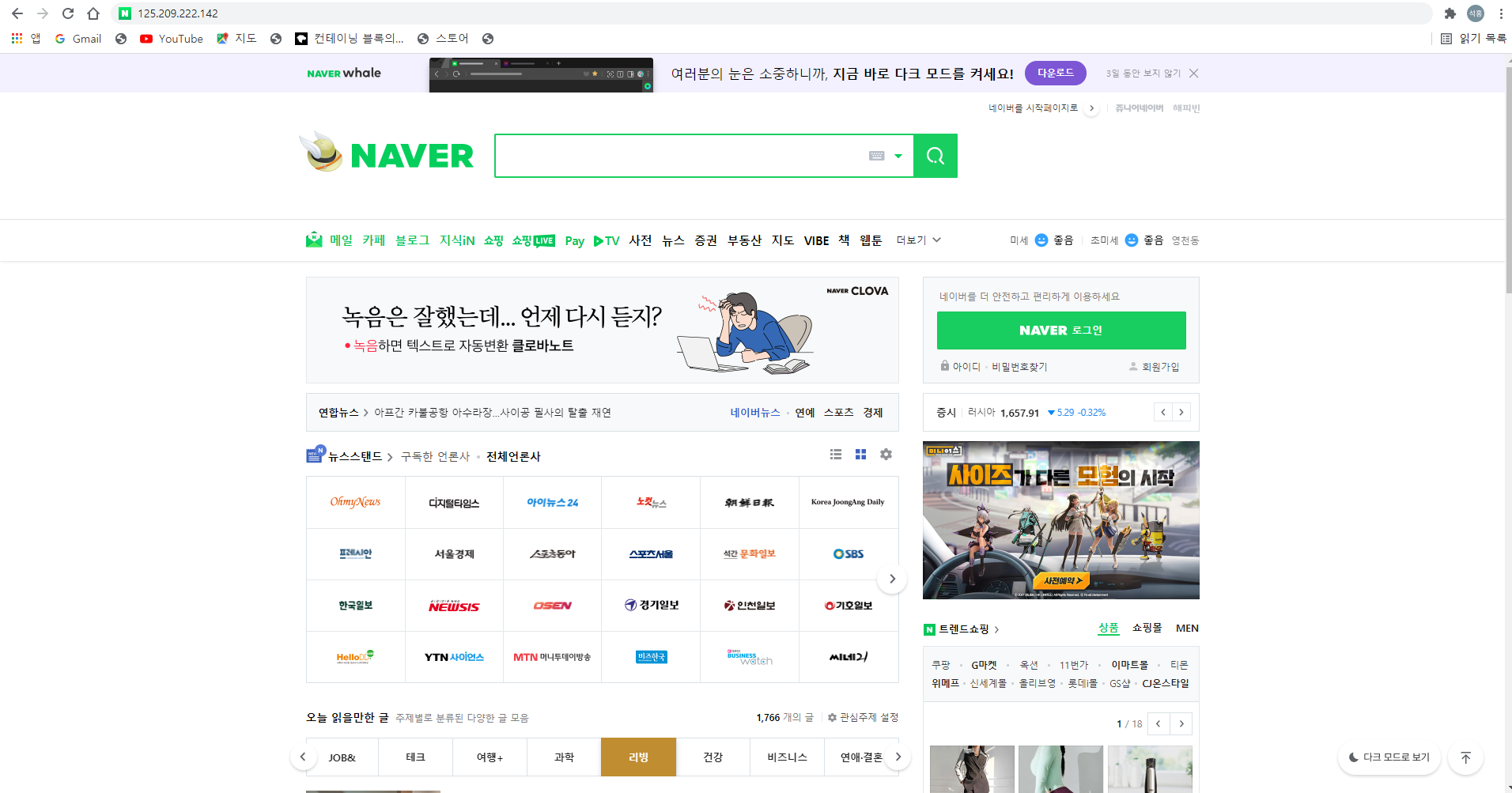Viewport: 1512px width, 793px height.
Task: Switch newsstand to list view icon
Action: coord(835,454)
